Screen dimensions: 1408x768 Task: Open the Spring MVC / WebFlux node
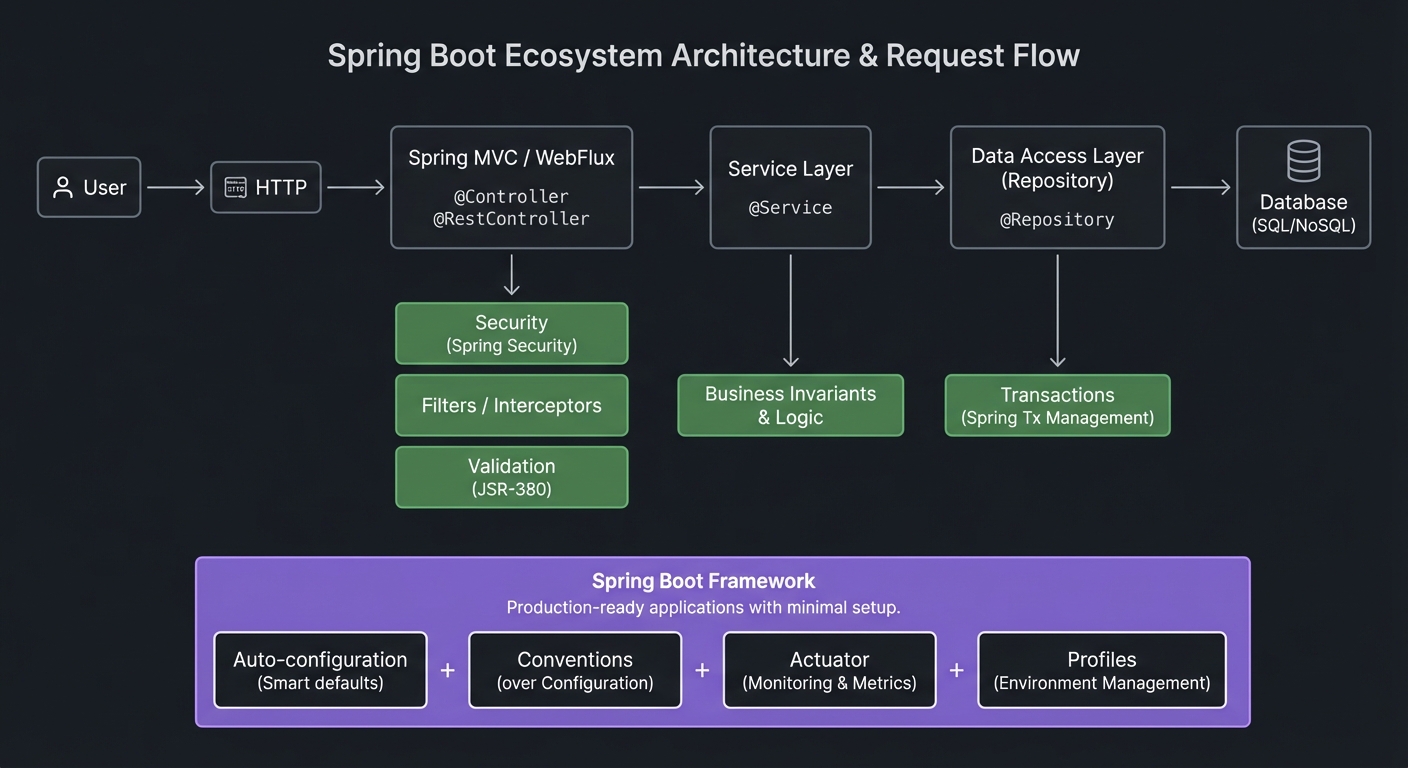point(511,187)
